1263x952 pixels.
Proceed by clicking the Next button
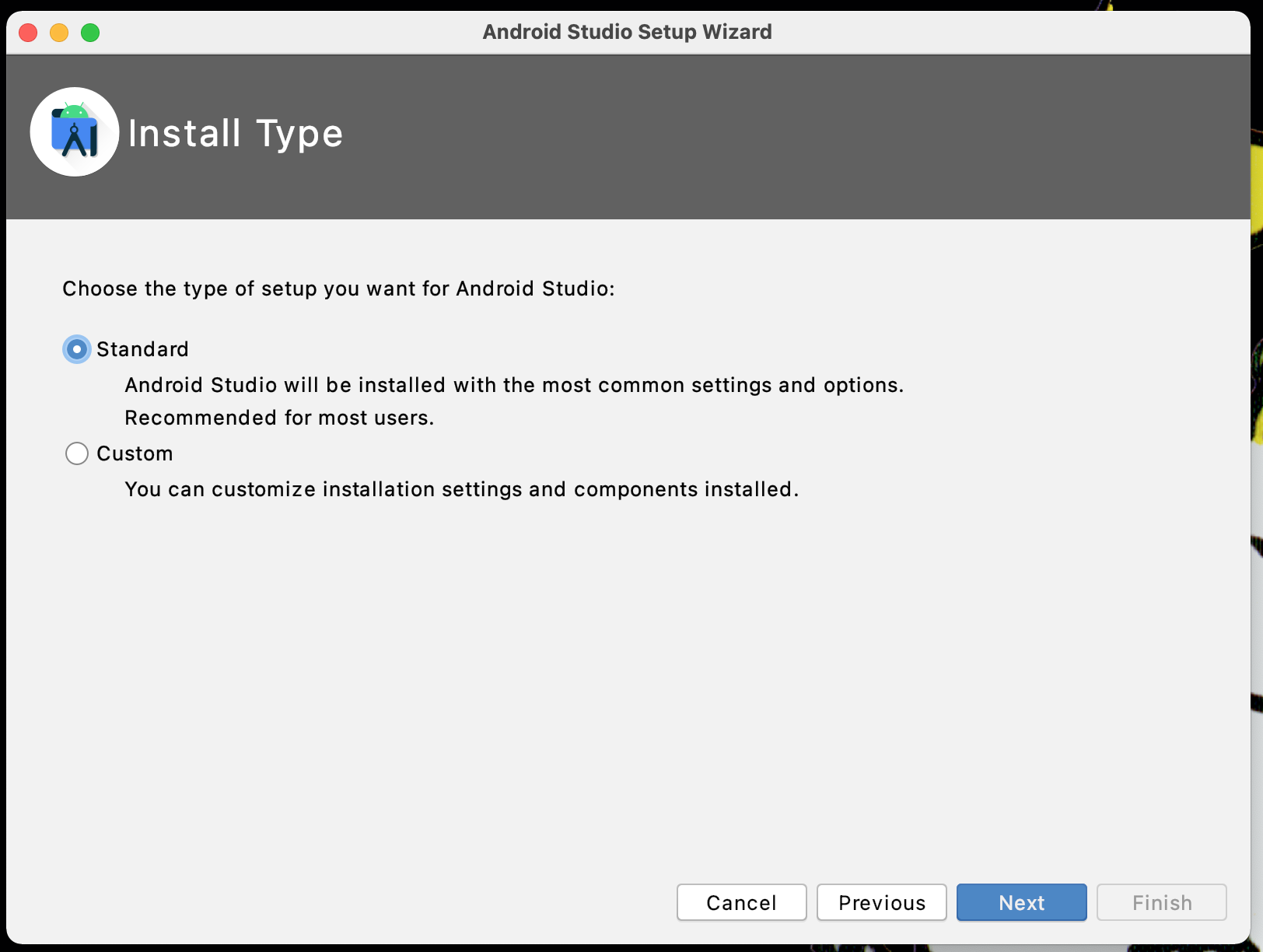1021,902
